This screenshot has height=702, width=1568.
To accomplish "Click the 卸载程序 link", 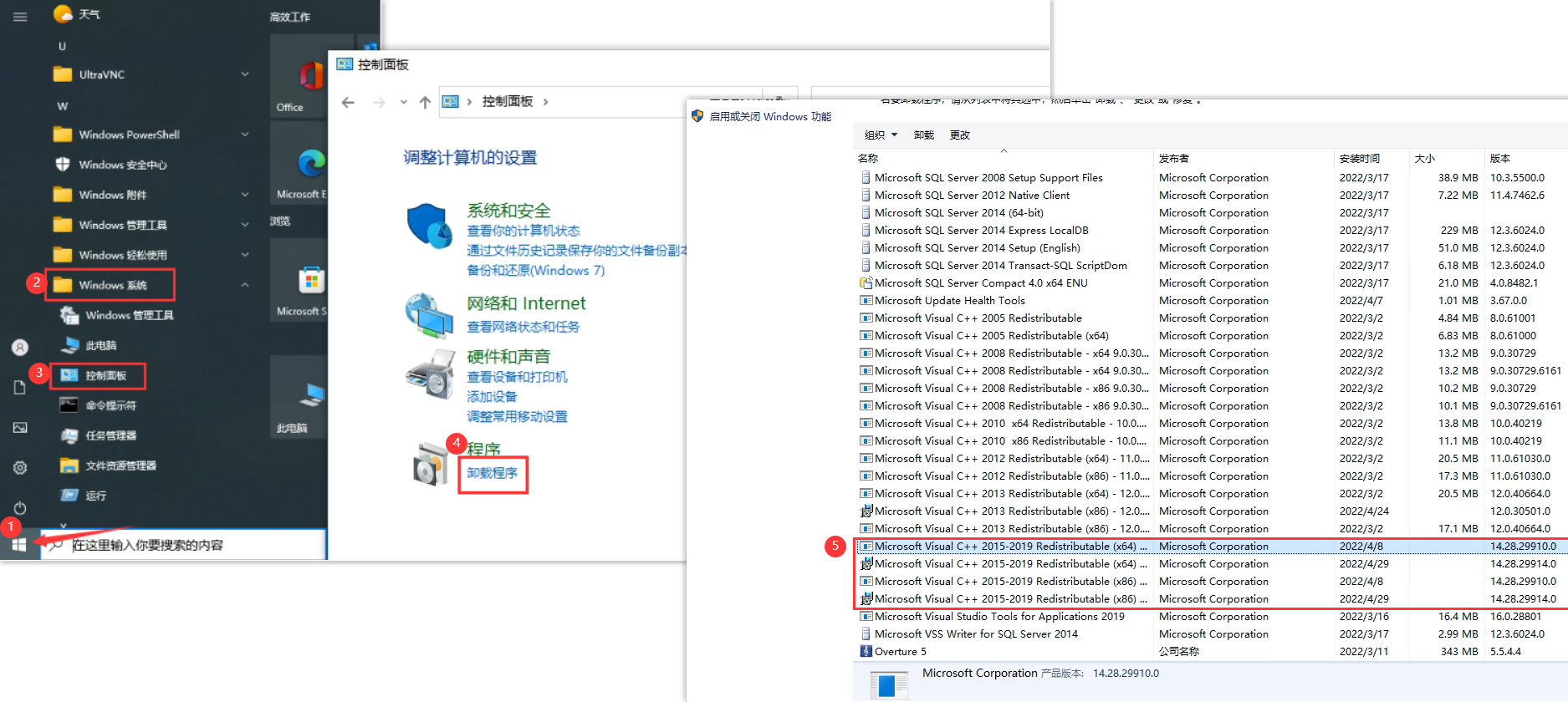I will click(x=492, y=473).
